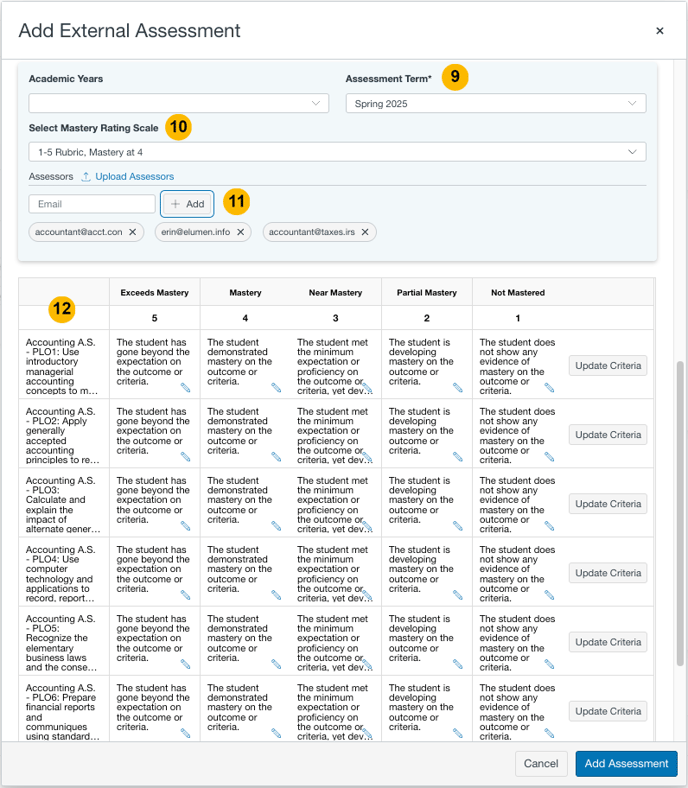Edit Partial Mastery pencil in PLO5 row
This screenshot has height=788, width=688.
(x=458, y=664)
